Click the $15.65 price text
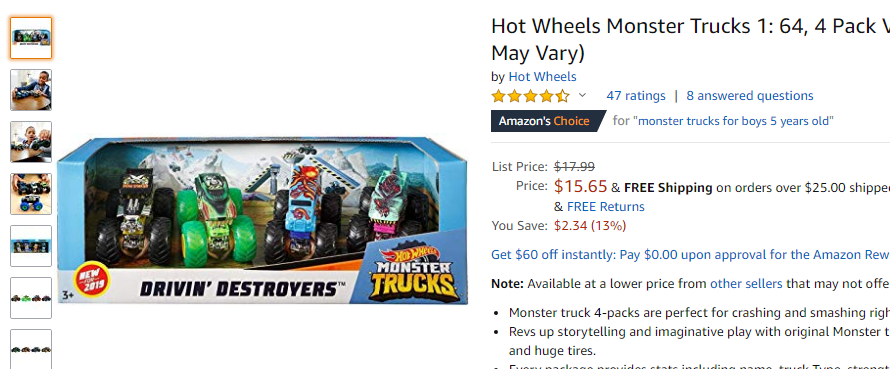The height and width of the screenshot is (369, 890). [580, 186]
